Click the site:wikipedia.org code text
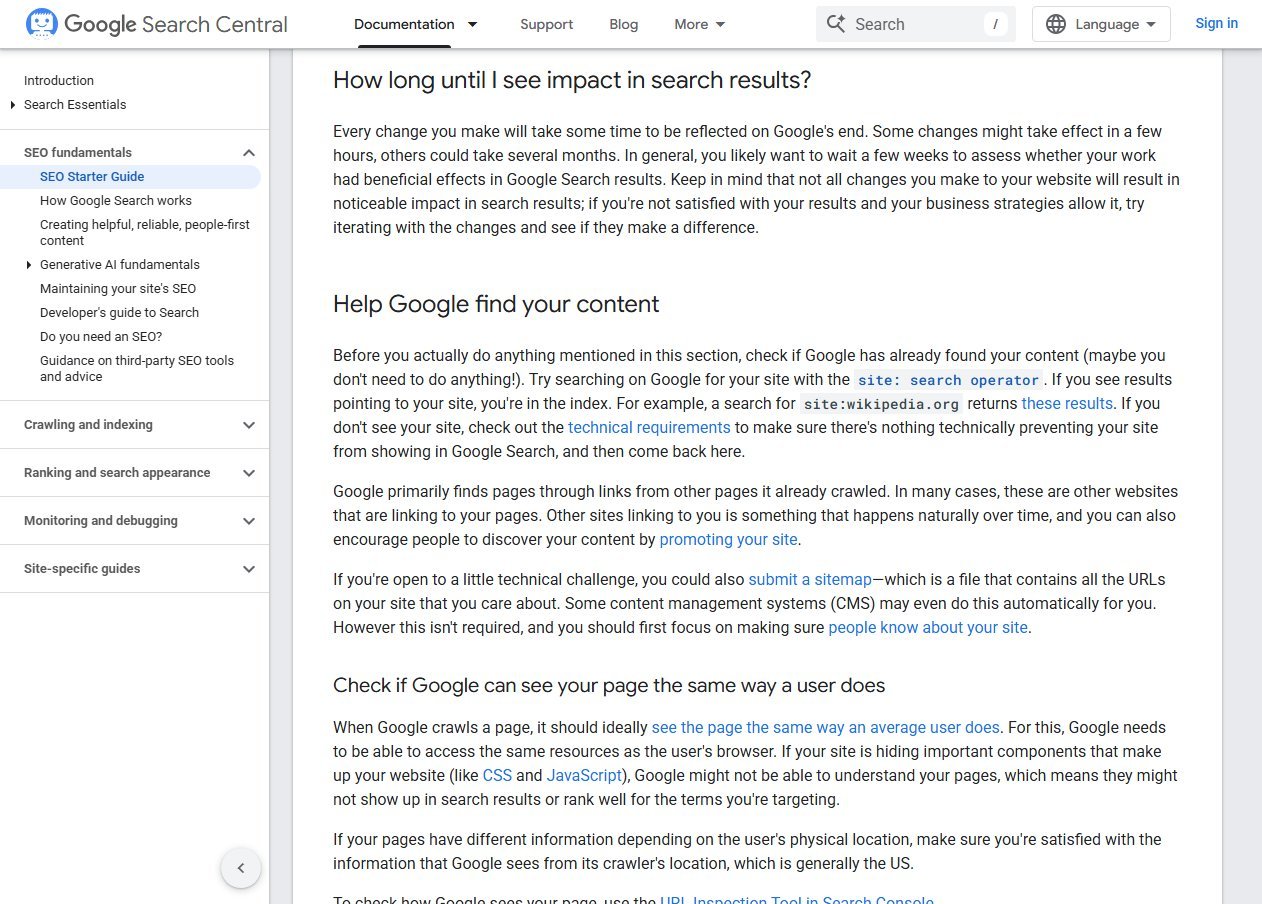Viewport: 1262px width, 904px height. (x=881, y=404)
